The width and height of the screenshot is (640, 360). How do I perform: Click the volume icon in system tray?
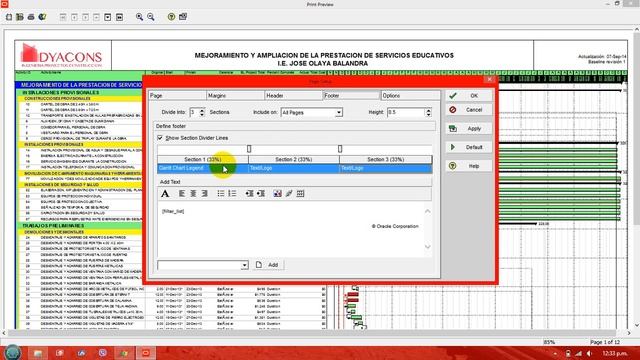click(589, 353)
